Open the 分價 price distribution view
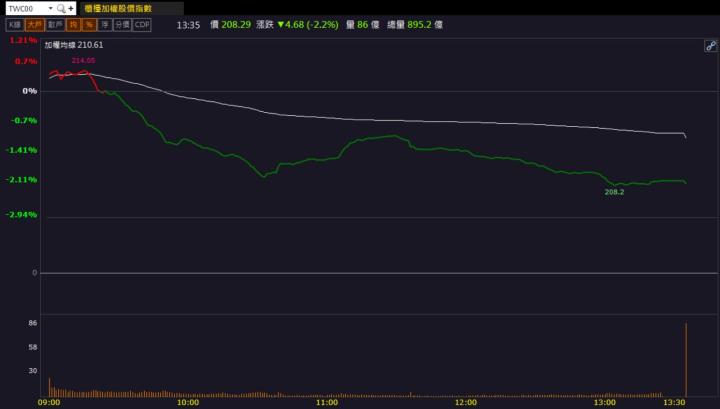Viewport: 720px width, 409px height. coord(121,25)
